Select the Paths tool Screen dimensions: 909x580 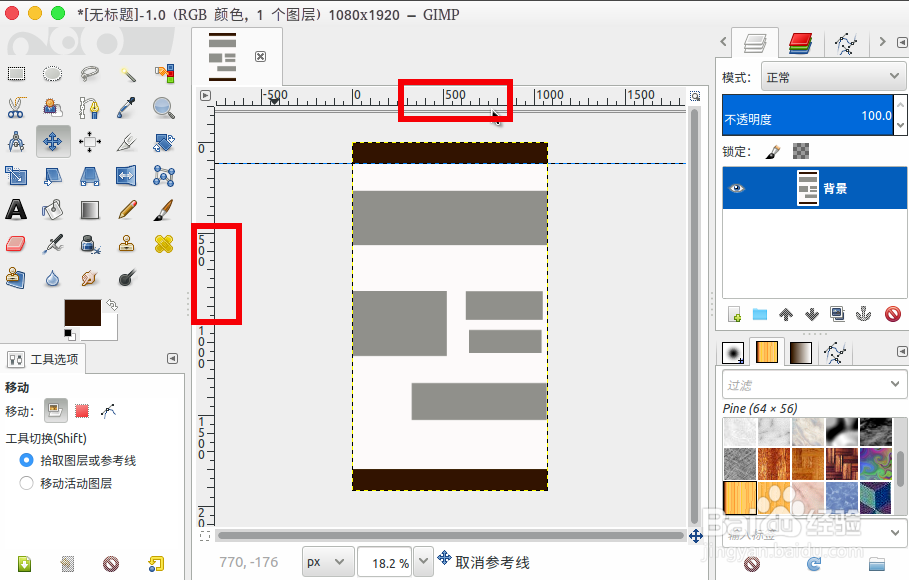(x=90, y=107)
